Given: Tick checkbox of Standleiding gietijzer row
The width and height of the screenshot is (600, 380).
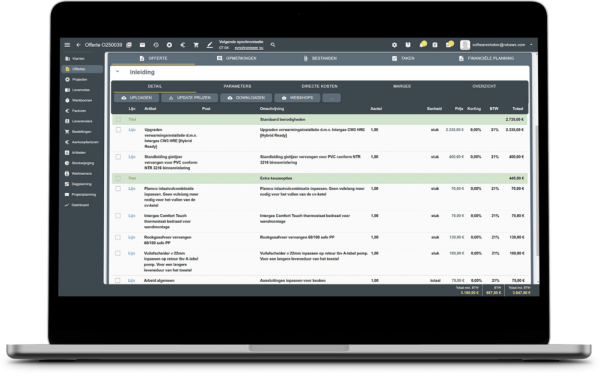Looking at the screenshot, I should tap(118, 157).
